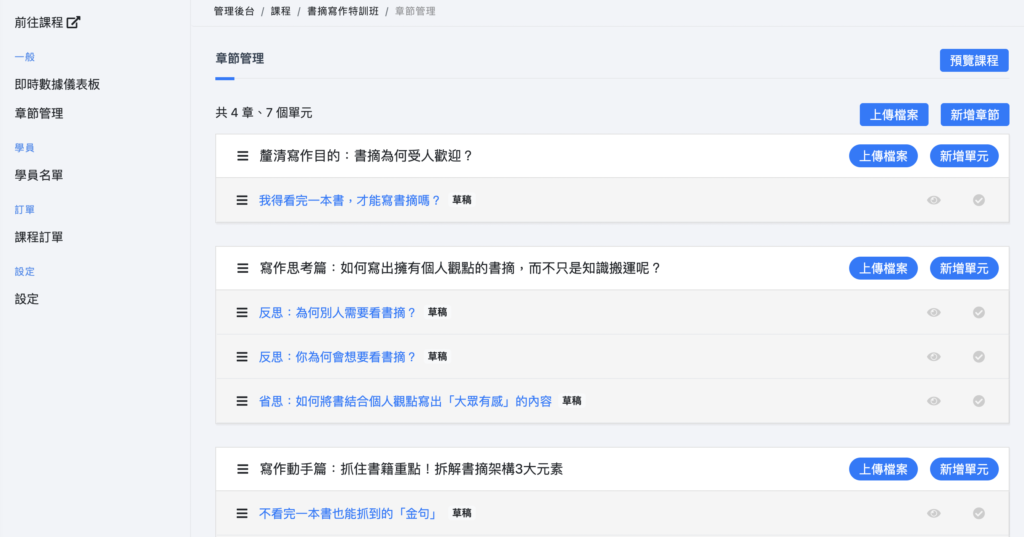
Task: Click drag handle for unit 反思：為何別人需要看書摘
Action: point(242,312)
